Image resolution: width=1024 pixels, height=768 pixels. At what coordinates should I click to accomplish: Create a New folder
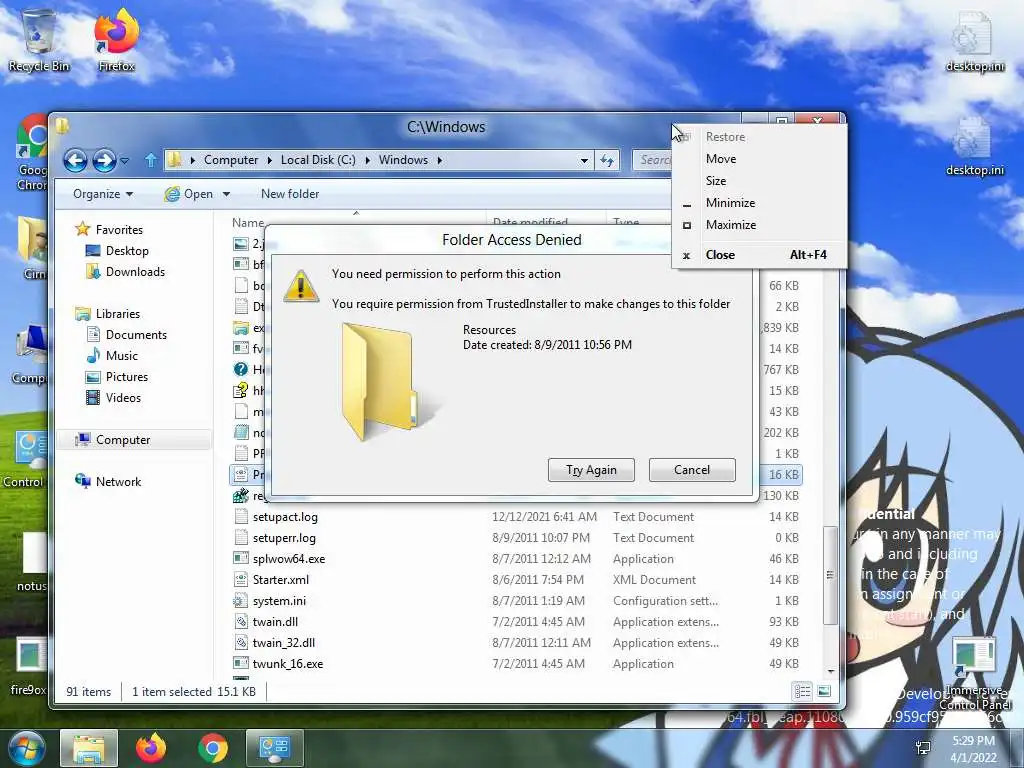click(290, 194)
